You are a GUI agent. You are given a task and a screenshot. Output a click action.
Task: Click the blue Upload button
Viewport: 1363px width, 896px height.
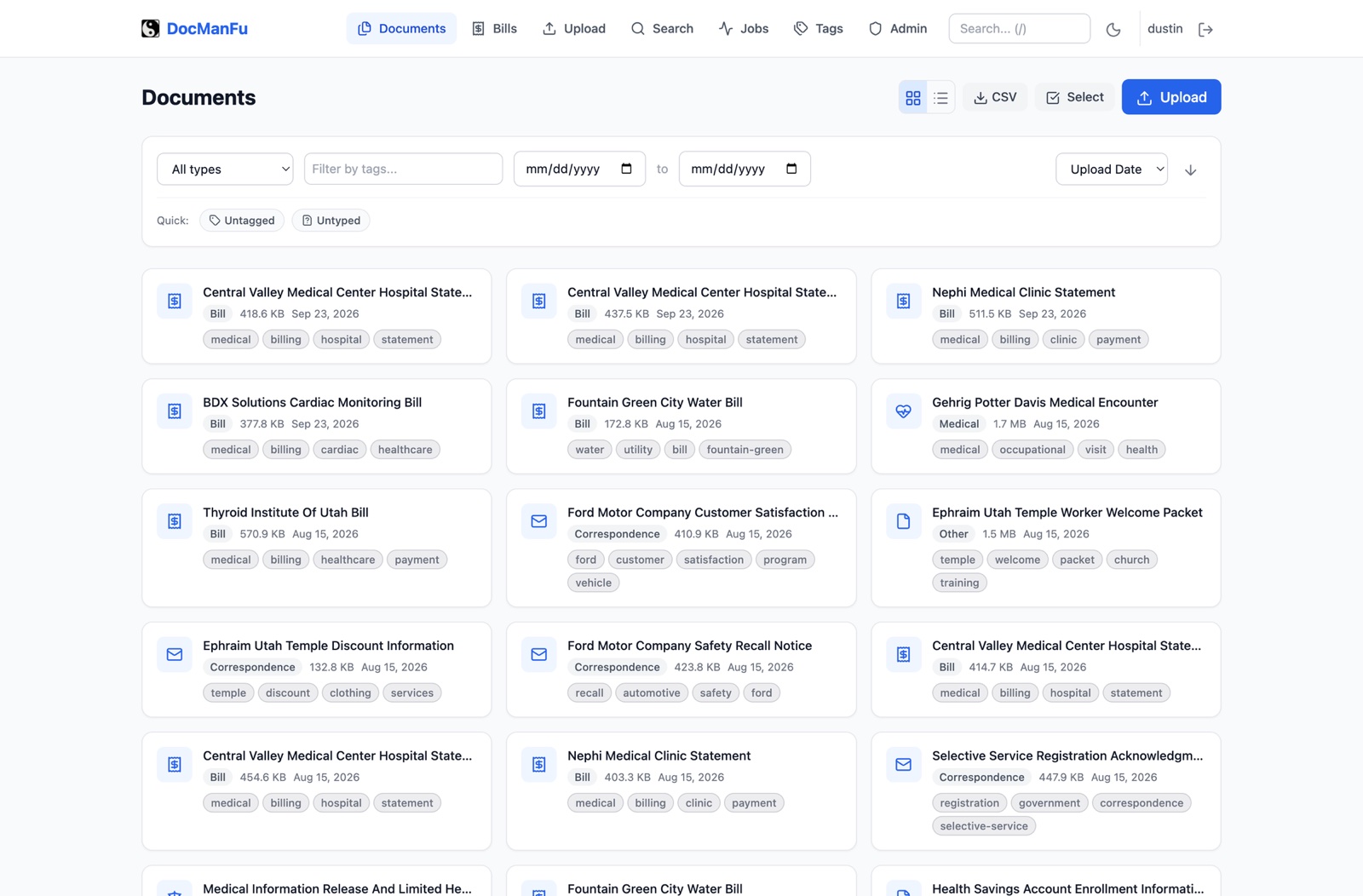point(1171,97)
